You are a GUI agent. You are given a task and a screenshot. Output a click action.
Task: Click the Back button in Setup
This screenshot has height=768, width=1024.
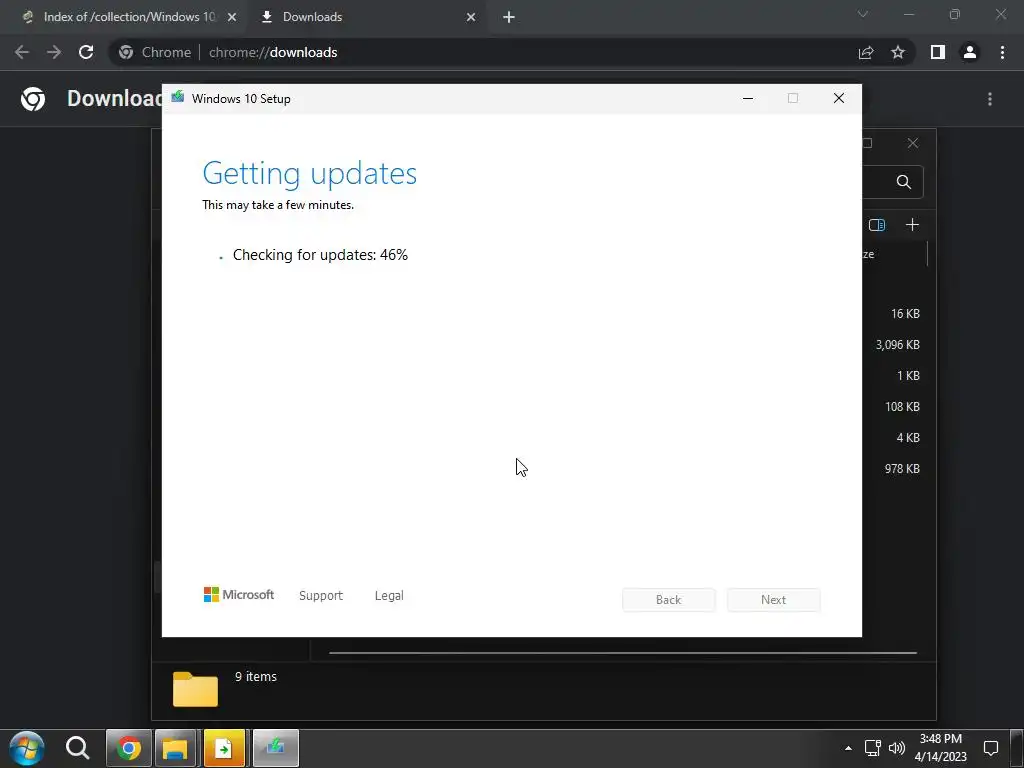[x=669, y=600]
